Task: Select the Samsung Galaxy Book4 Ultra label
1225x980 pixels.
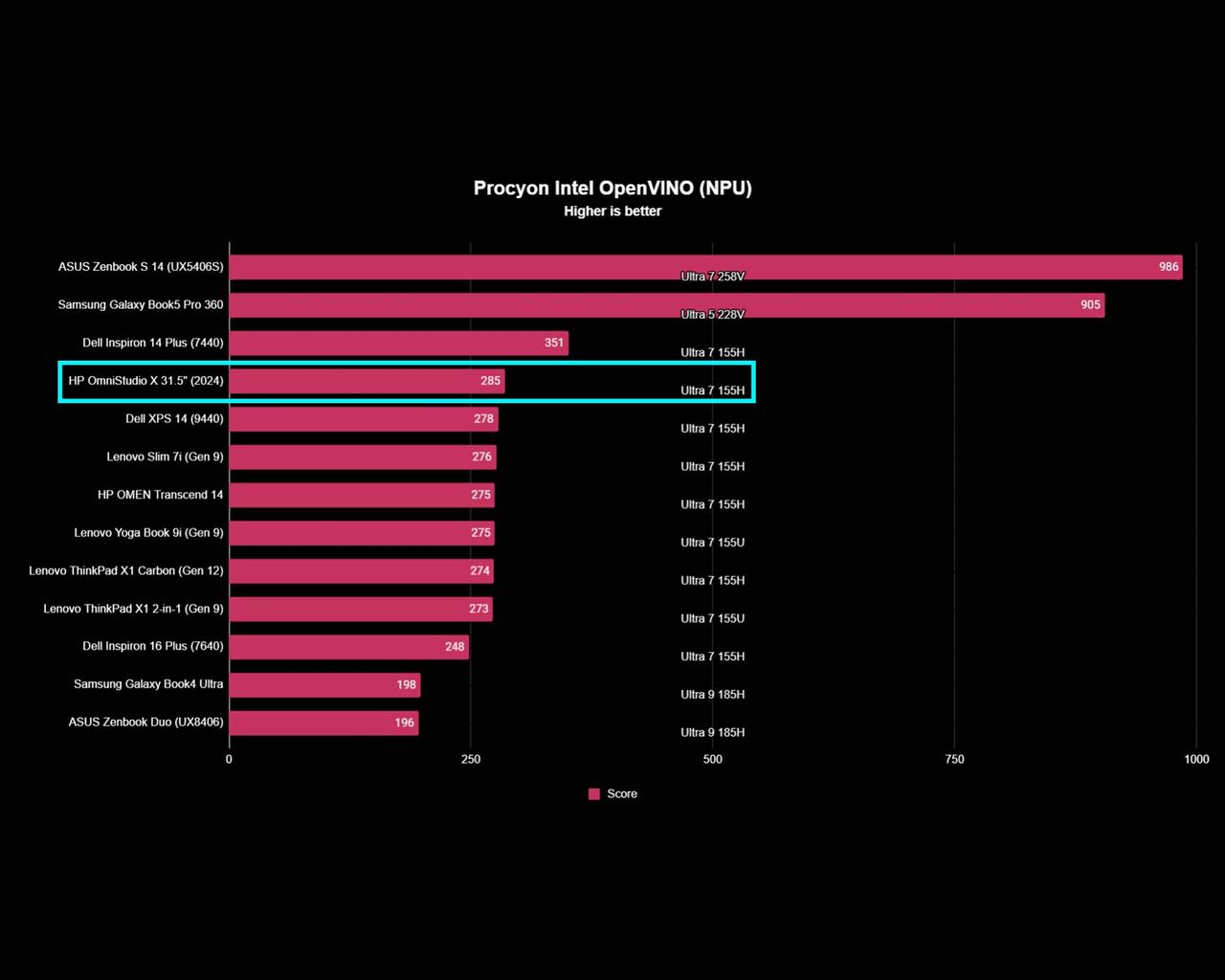Action: point(148,683)
